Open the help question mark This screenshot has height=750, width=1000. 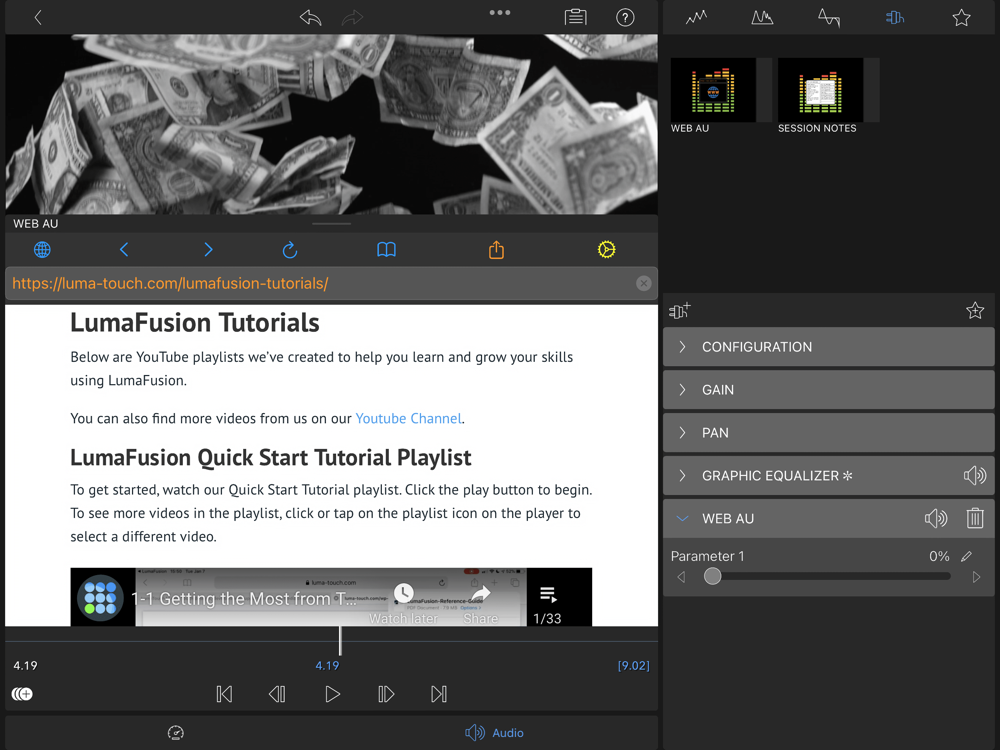pos(625,17)
